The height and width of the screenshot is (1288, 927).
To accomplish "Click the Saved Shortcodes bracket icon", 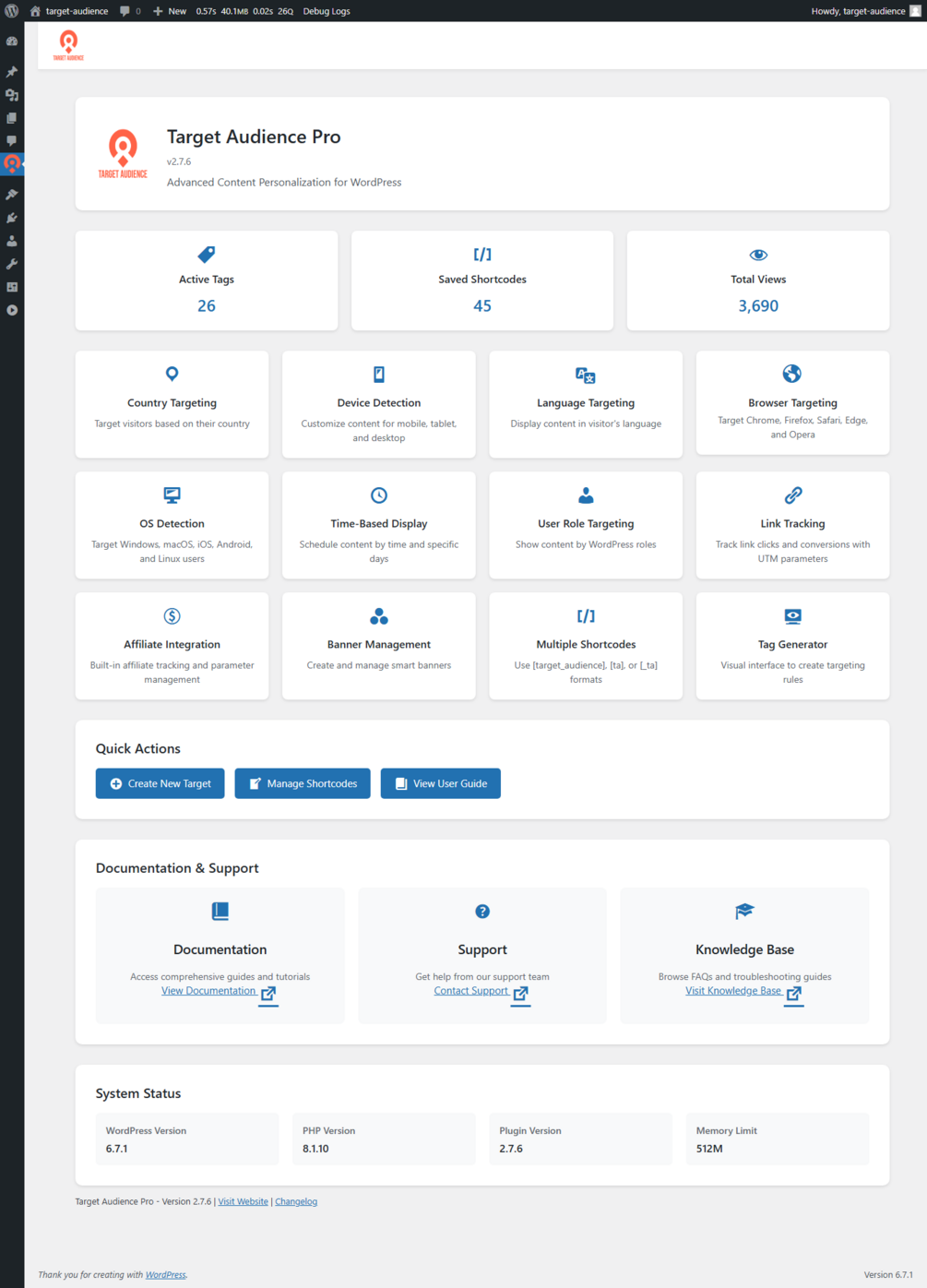I will [482, 254].
